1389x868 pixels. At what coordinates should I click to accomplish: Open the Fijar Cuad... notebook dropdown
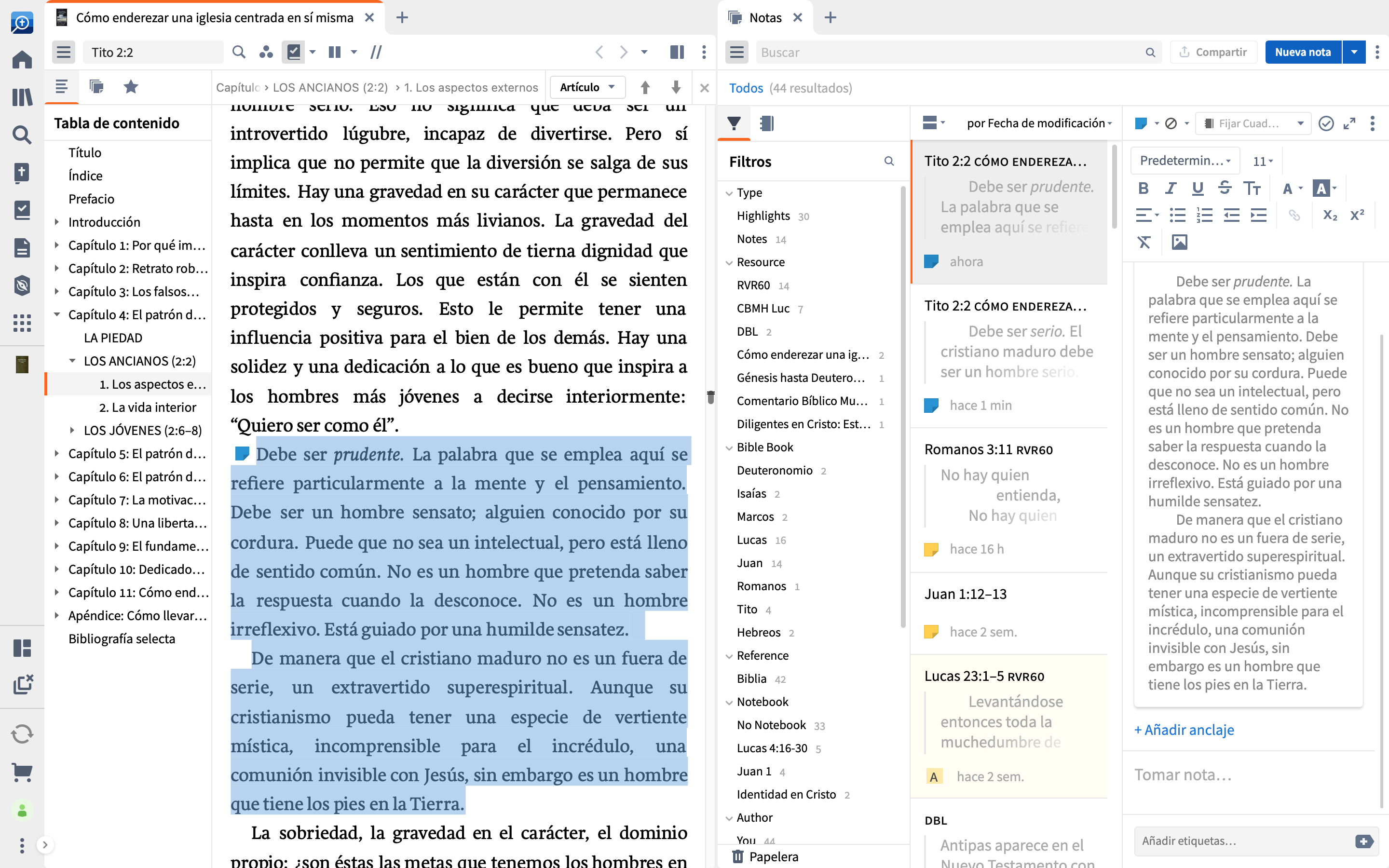coord(1253,123)
